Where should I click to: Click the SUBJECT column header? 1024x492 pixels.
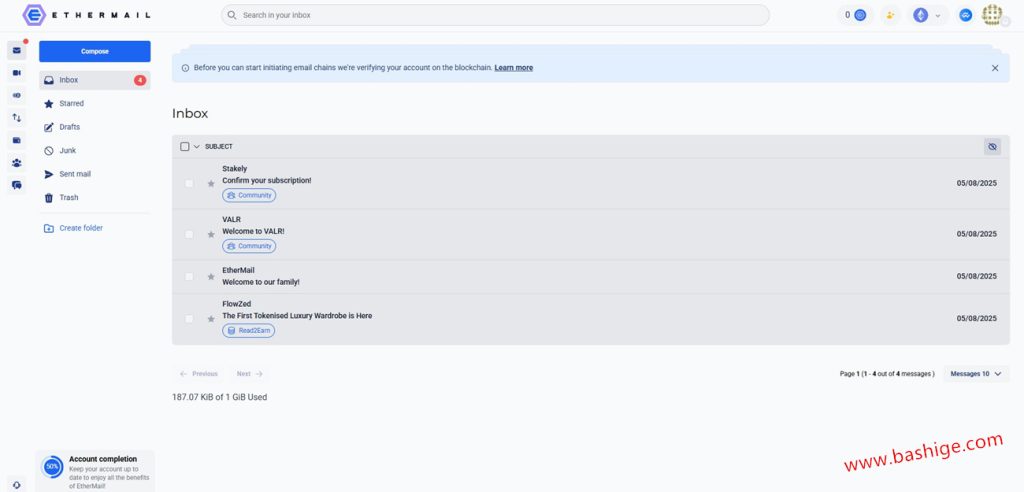[x=219, y=147]
